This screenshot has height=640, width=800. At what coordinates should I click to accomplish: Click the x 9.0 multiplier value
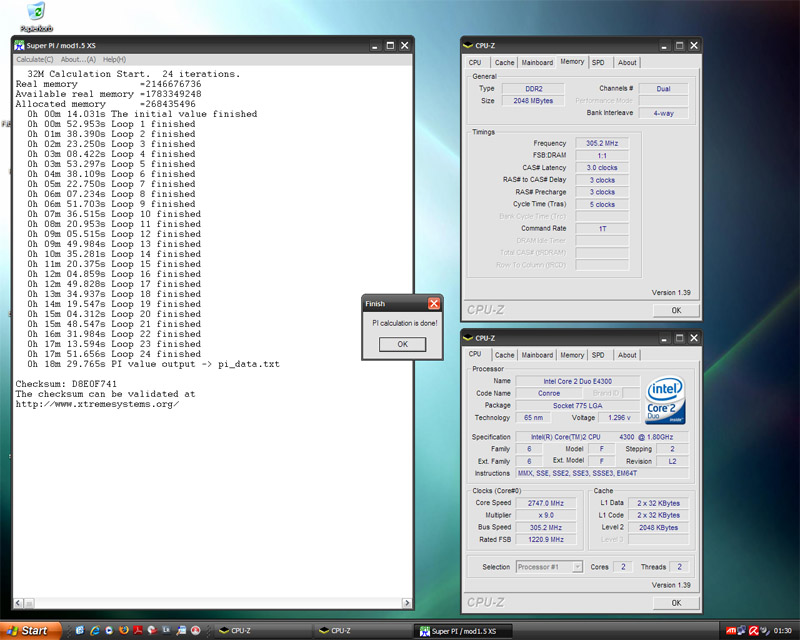pos(546,515)
